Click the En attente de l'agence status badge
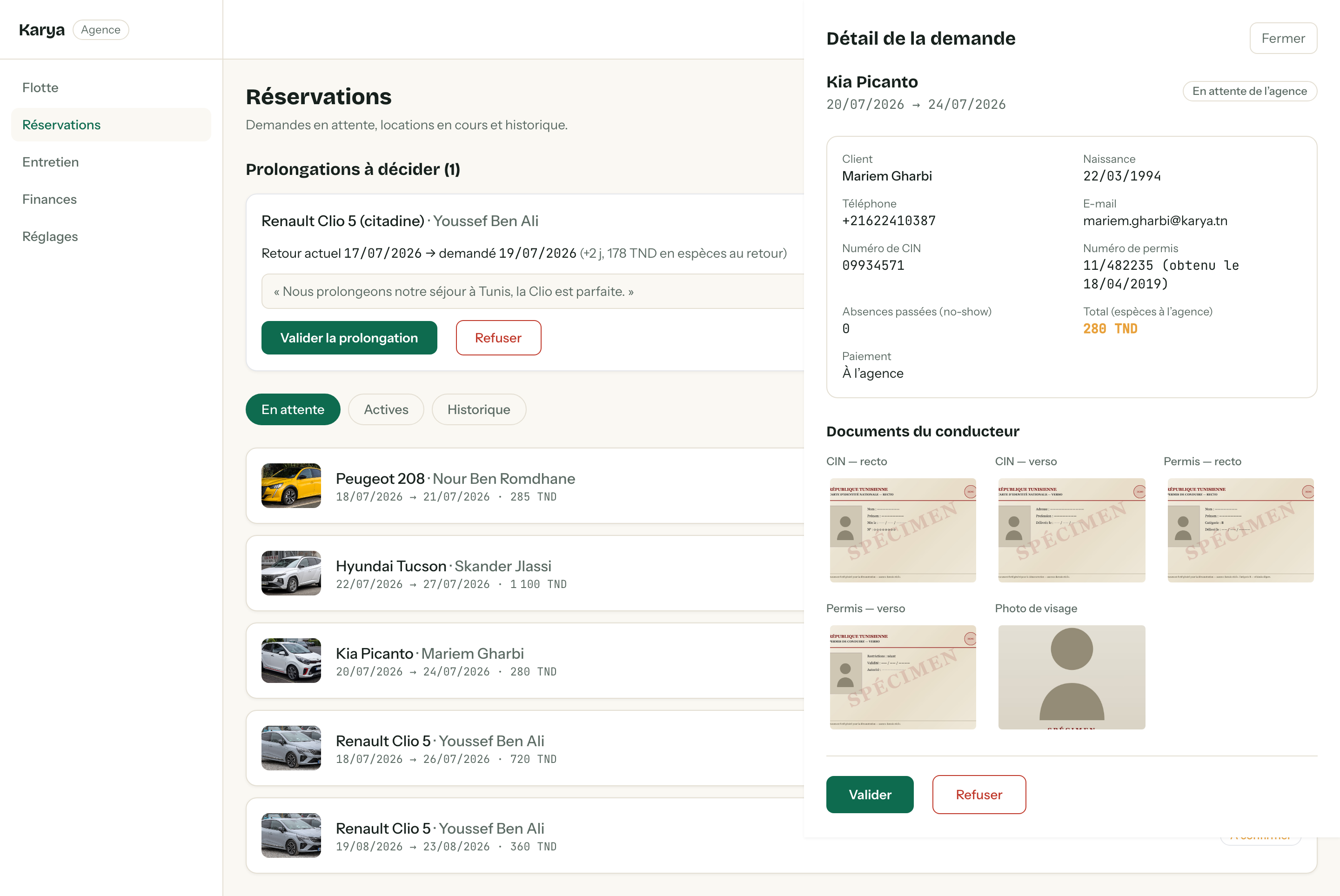Viewport: 1340px width, 896px height. click(1250, 91)
